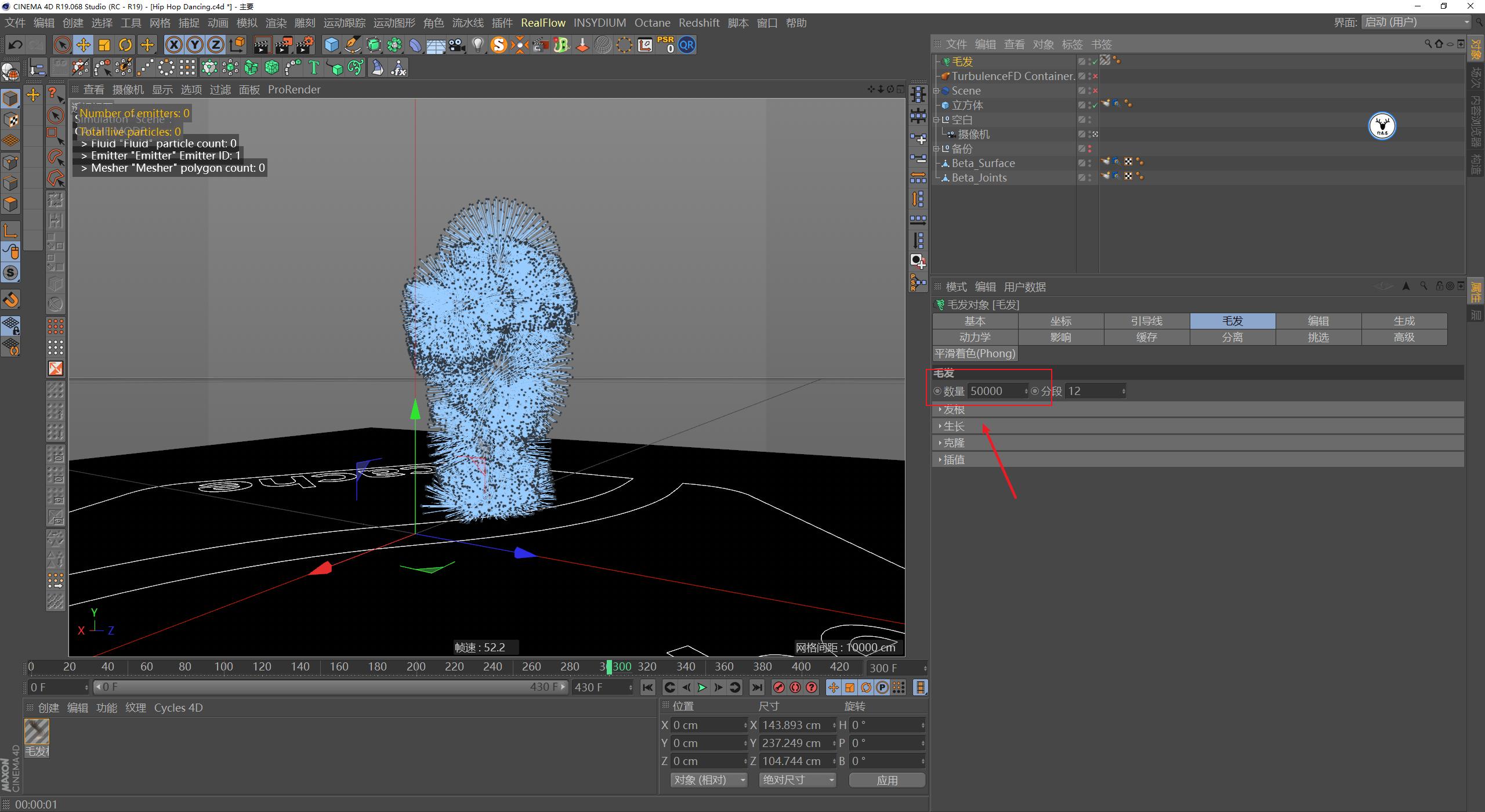This screenshot has height=812, width=1485.
Task: Click the 应用 button in the coordinates panel
Action: [x=888, y=780]
